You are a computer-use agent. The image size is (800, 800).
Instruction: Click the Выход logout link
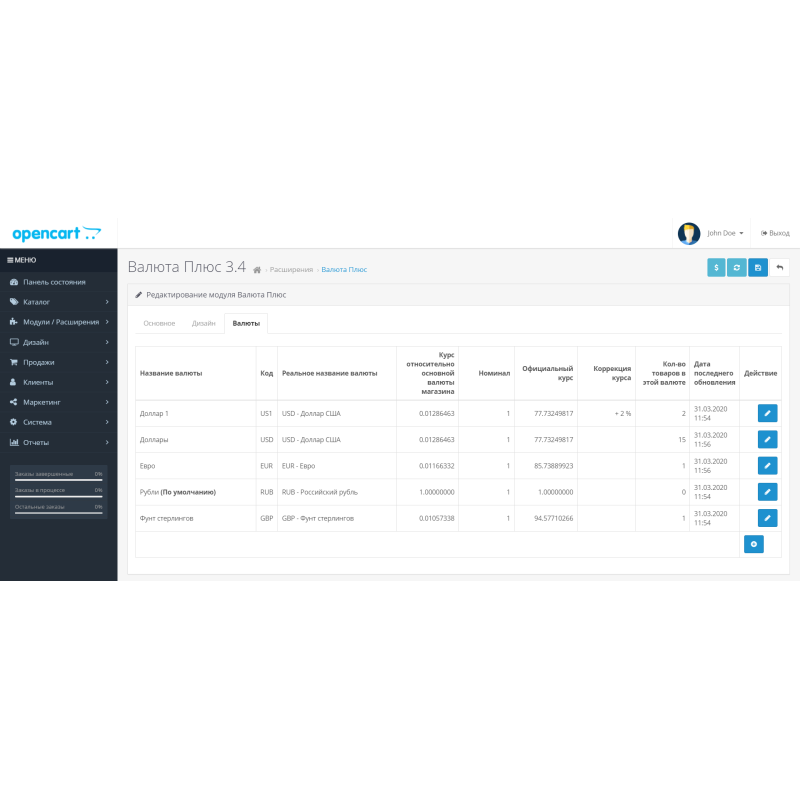[775, 233]
